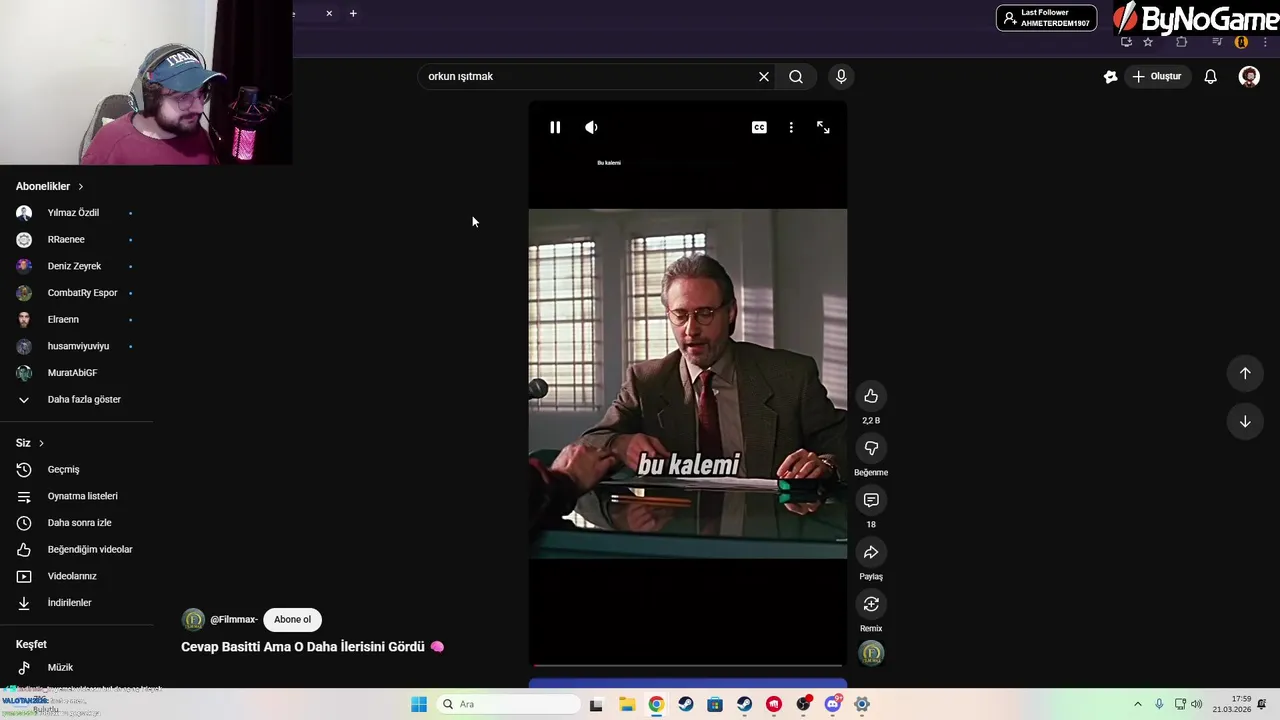The image size is (1280, 720).
Task: Click the Oluştur create button
Action: [1158, 76]
